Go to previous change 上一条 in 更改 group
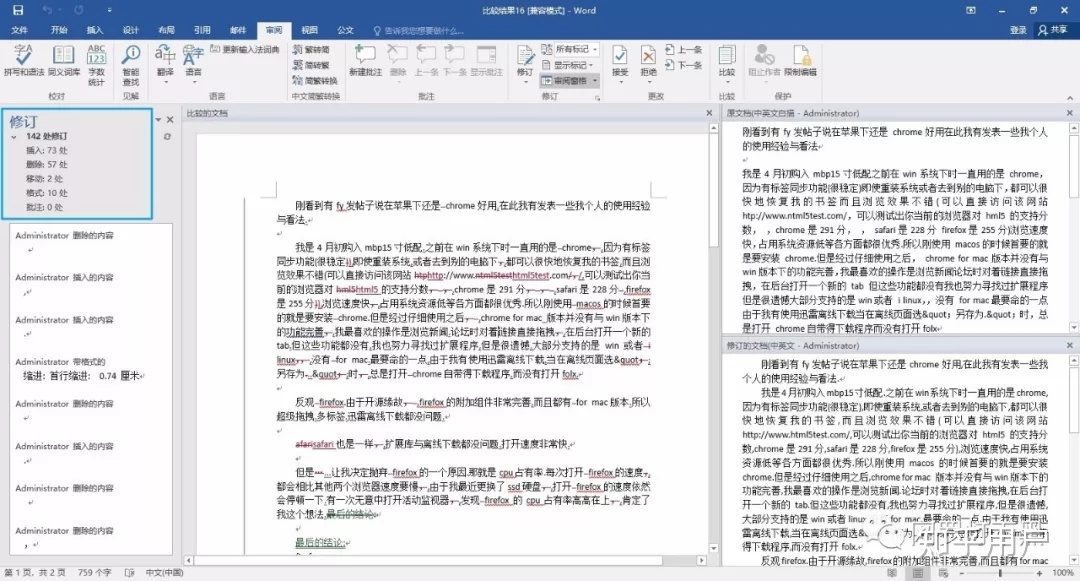1080x581 pixels. tap(683, 50)
